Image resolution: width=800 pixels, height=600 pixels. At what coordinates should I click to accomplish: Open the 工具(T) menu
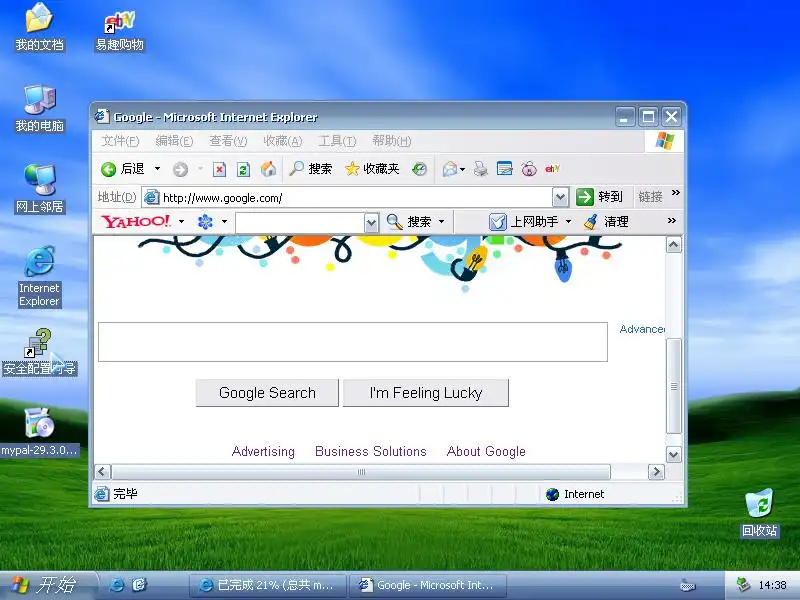337,141
